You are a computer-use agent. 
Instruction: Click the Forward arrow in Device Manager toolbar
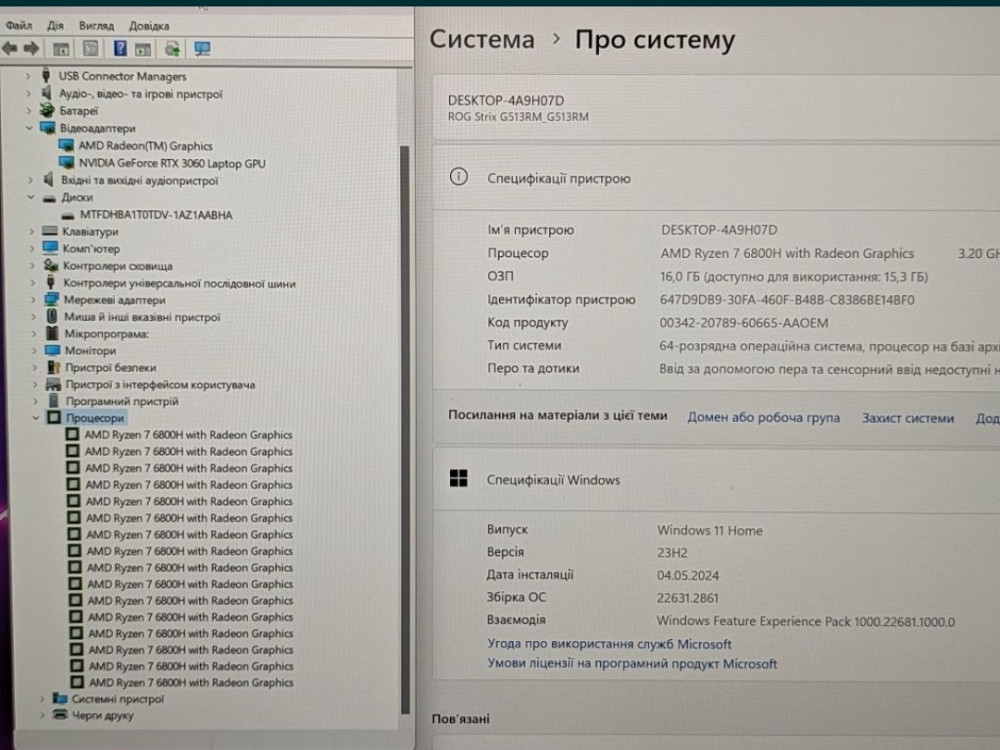click(31, 48)
